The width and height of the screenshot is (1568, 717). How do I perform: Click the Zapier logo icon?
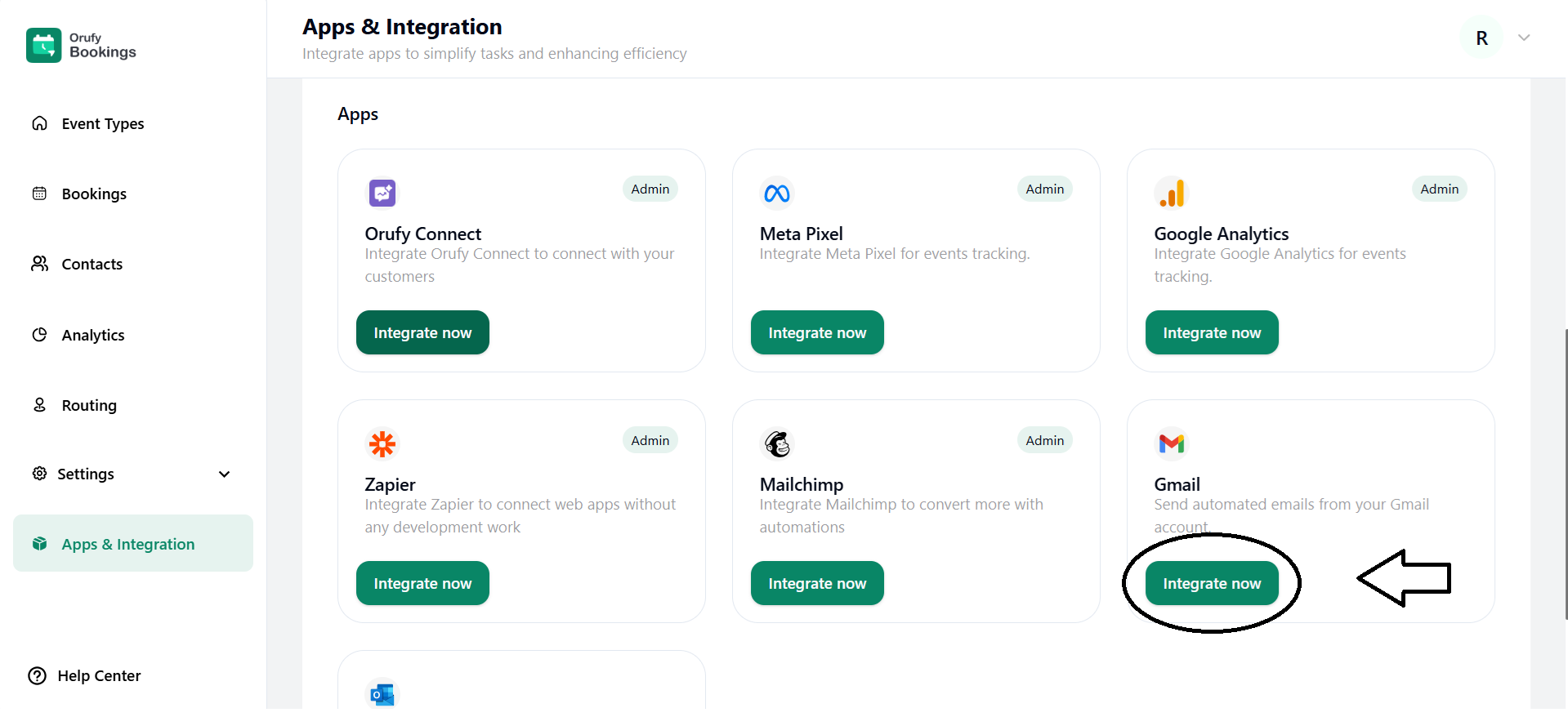click(x=382, y=444)
